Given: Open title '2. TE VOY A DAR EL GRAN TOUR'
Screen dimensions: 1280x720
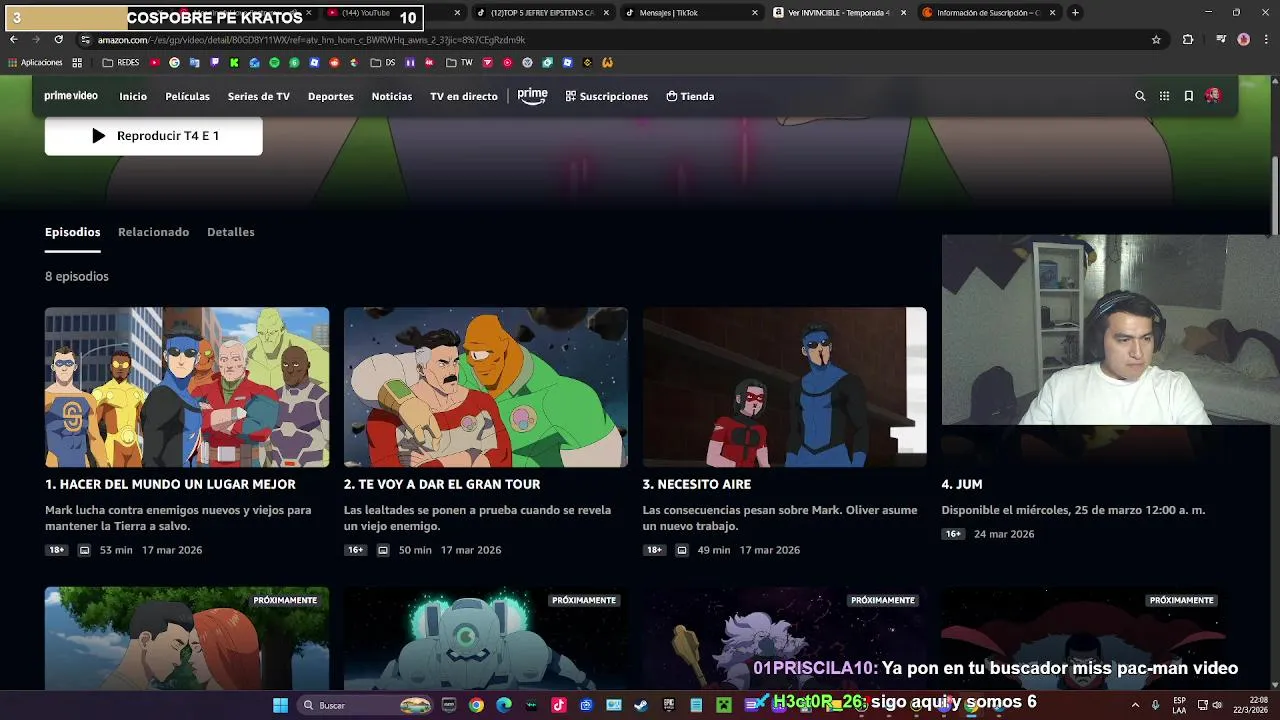Looking at the screenshot, I should pos(442,484).
